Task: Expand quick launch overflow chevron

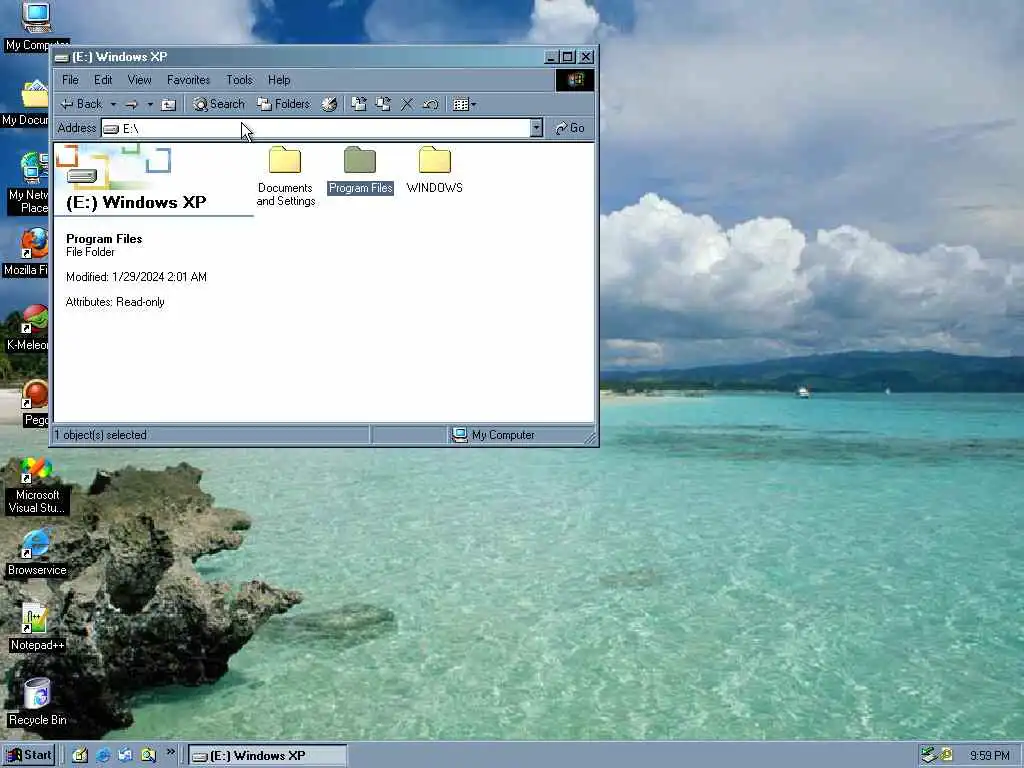Action: [x=170, y=752]
